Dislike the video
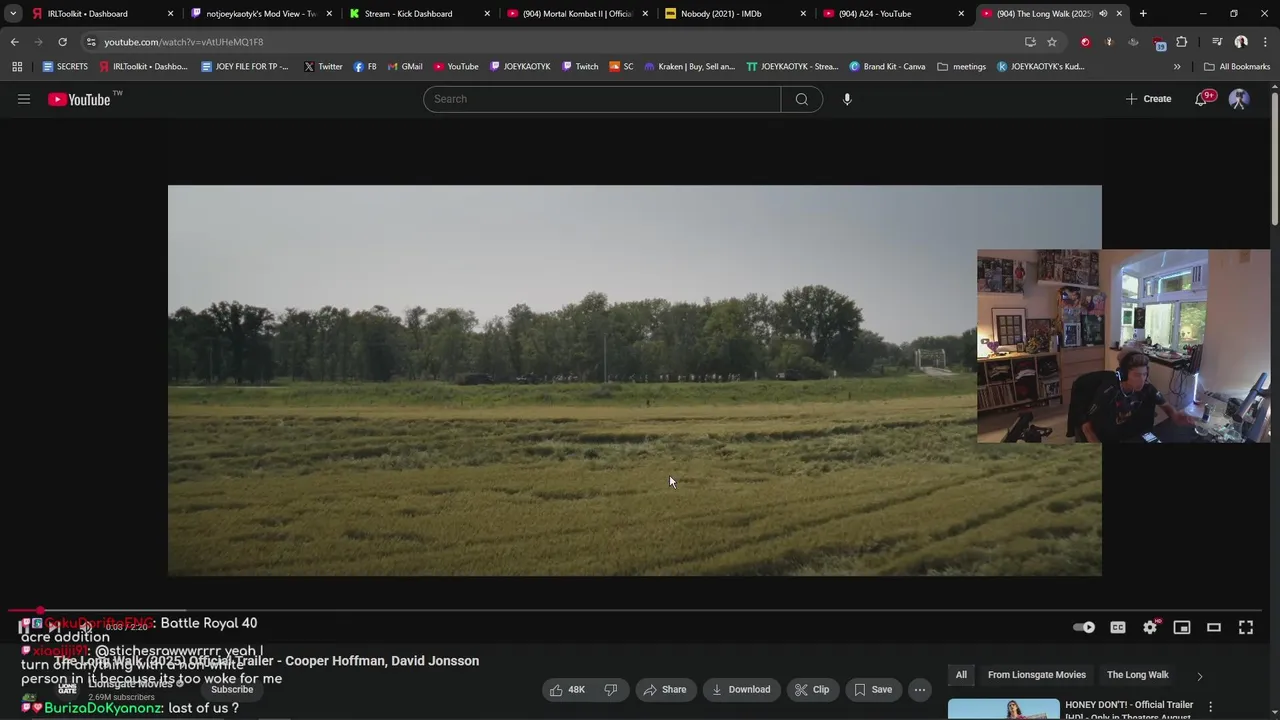 (610, 689)
